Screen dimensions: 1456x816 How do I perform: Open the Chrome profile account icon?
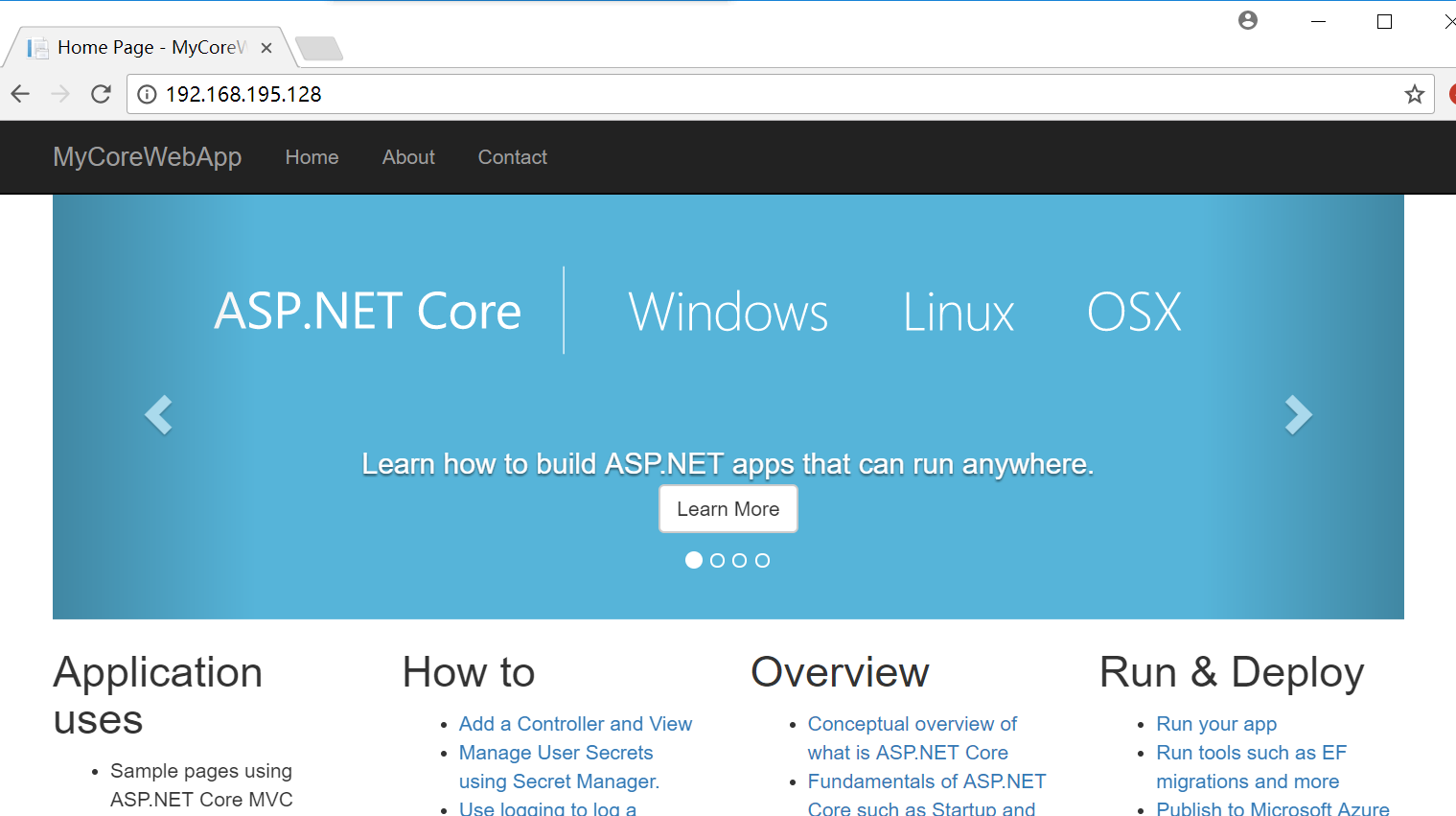[1248, 20]
